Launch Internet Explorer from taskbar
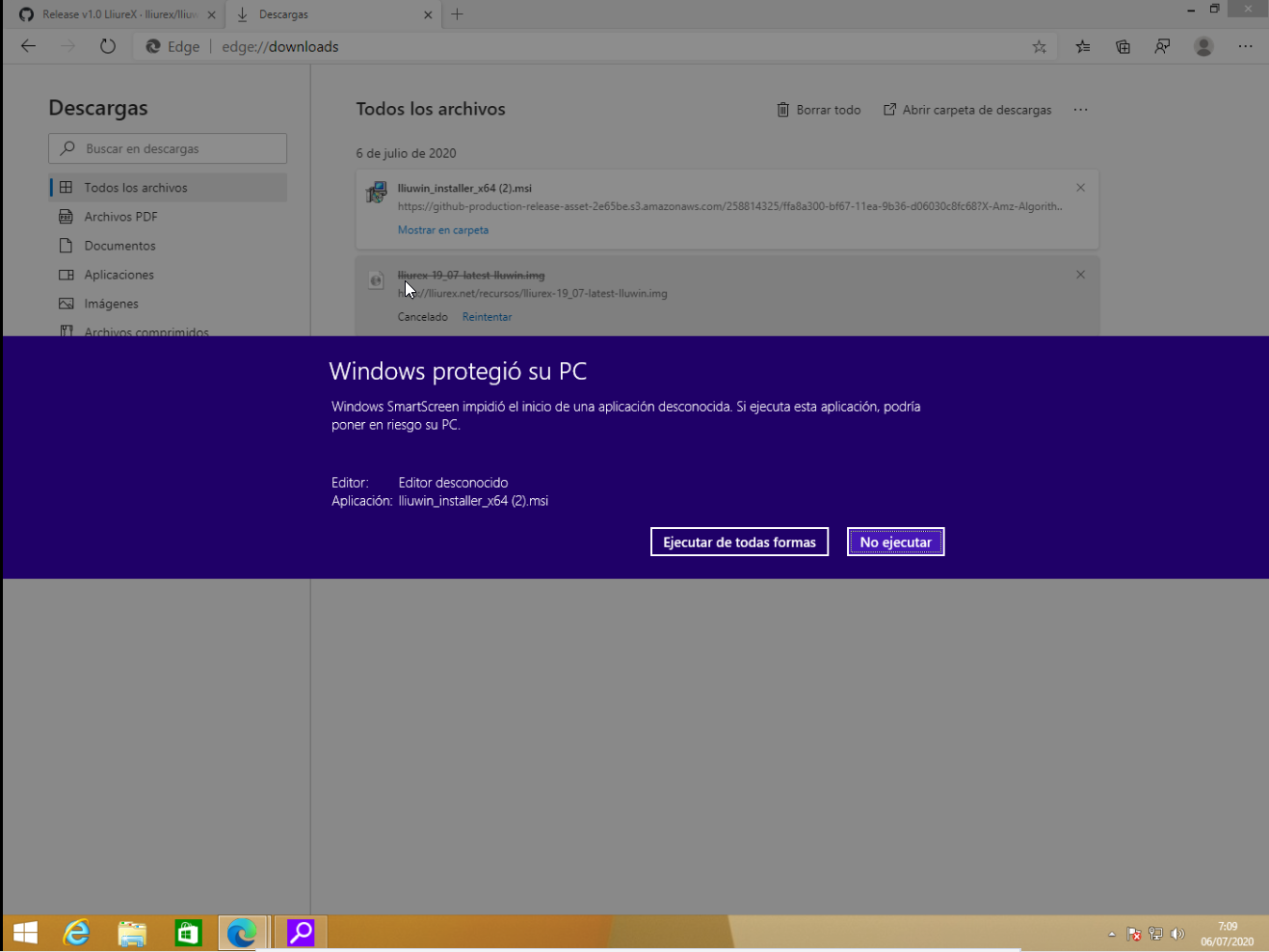Viewport: 1269px width, 952px height. coord(77,933)
